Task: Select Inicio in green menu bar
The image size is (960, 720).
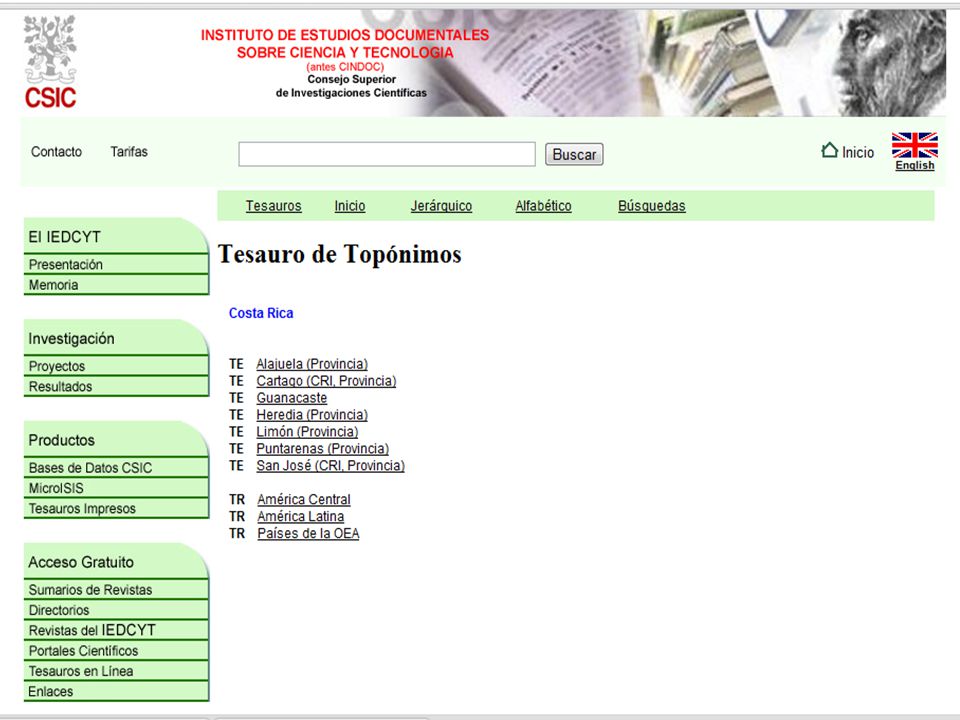Action: [350, 206]
